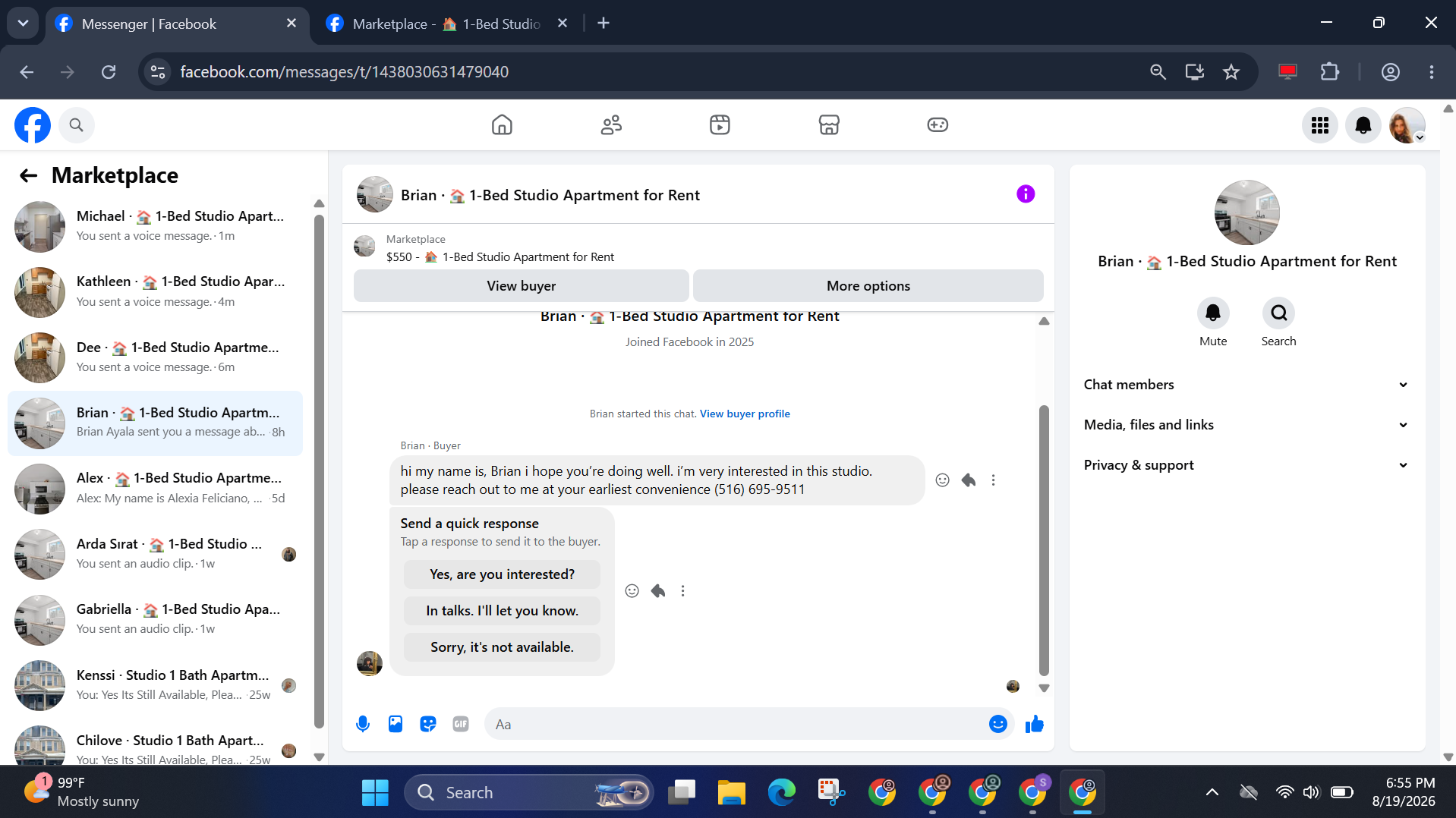Send a thumbs-up like
The image size is (1456, 818).
[x=1034, y=725]
